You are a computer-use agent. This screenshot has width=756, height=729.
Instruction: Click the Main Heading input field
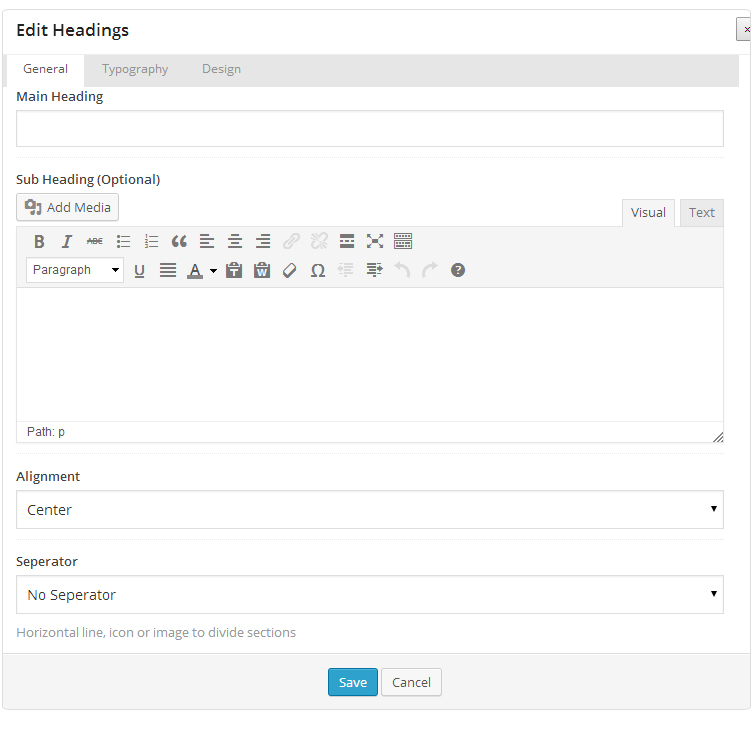369,129
